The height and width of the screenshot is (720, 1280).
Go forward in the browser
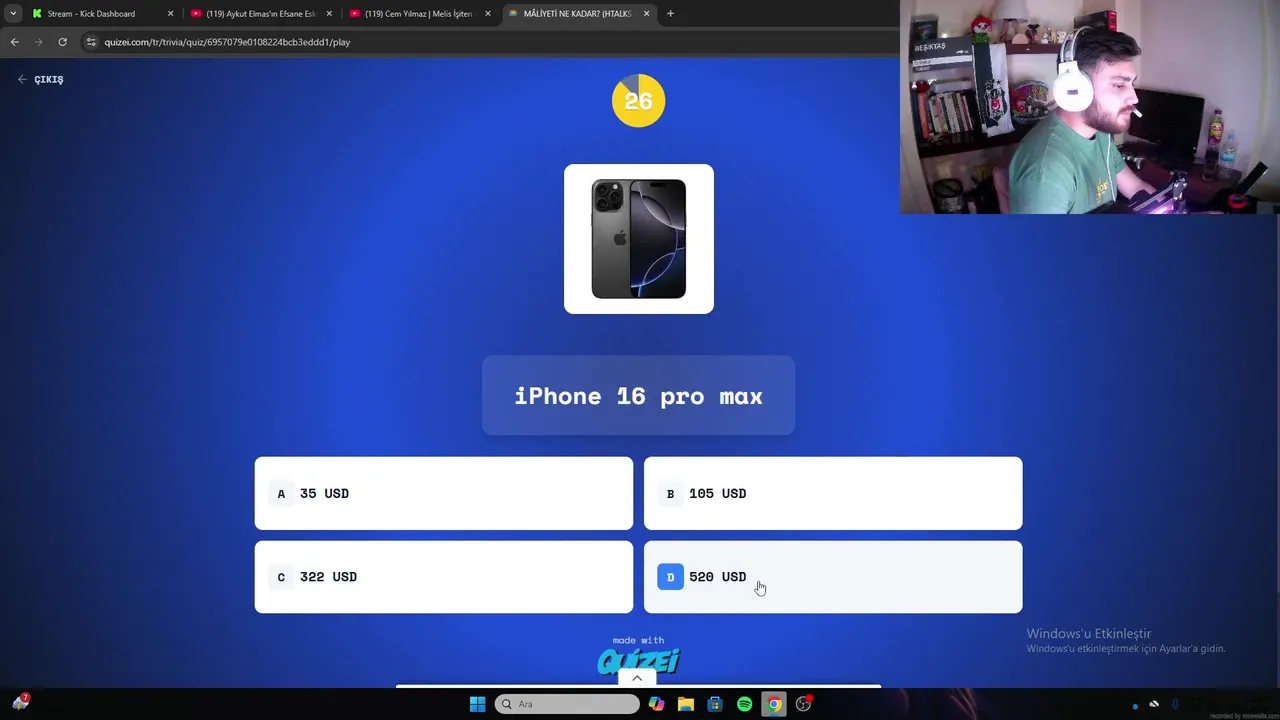(x=38, y=42)
